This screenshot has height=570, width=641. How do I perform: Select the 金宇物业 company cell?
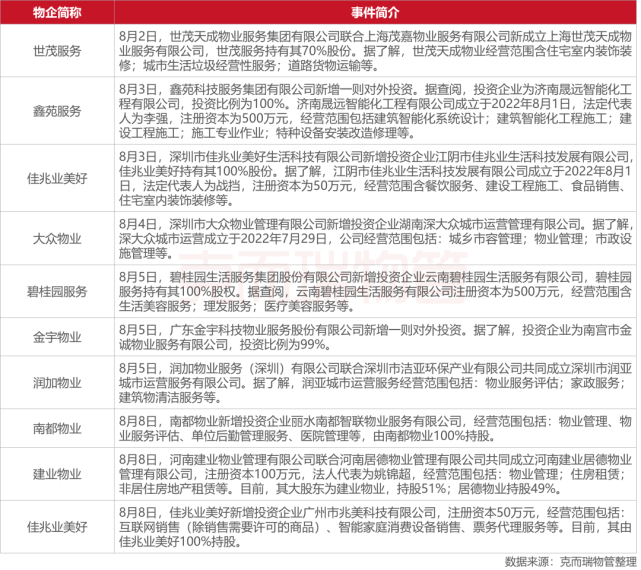tap(57, 337)
